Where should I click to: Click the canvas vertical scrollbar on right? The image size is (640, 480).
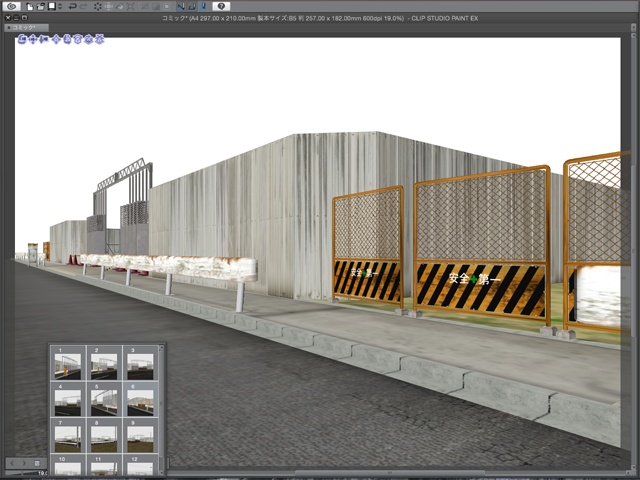[x=634, y=249]
